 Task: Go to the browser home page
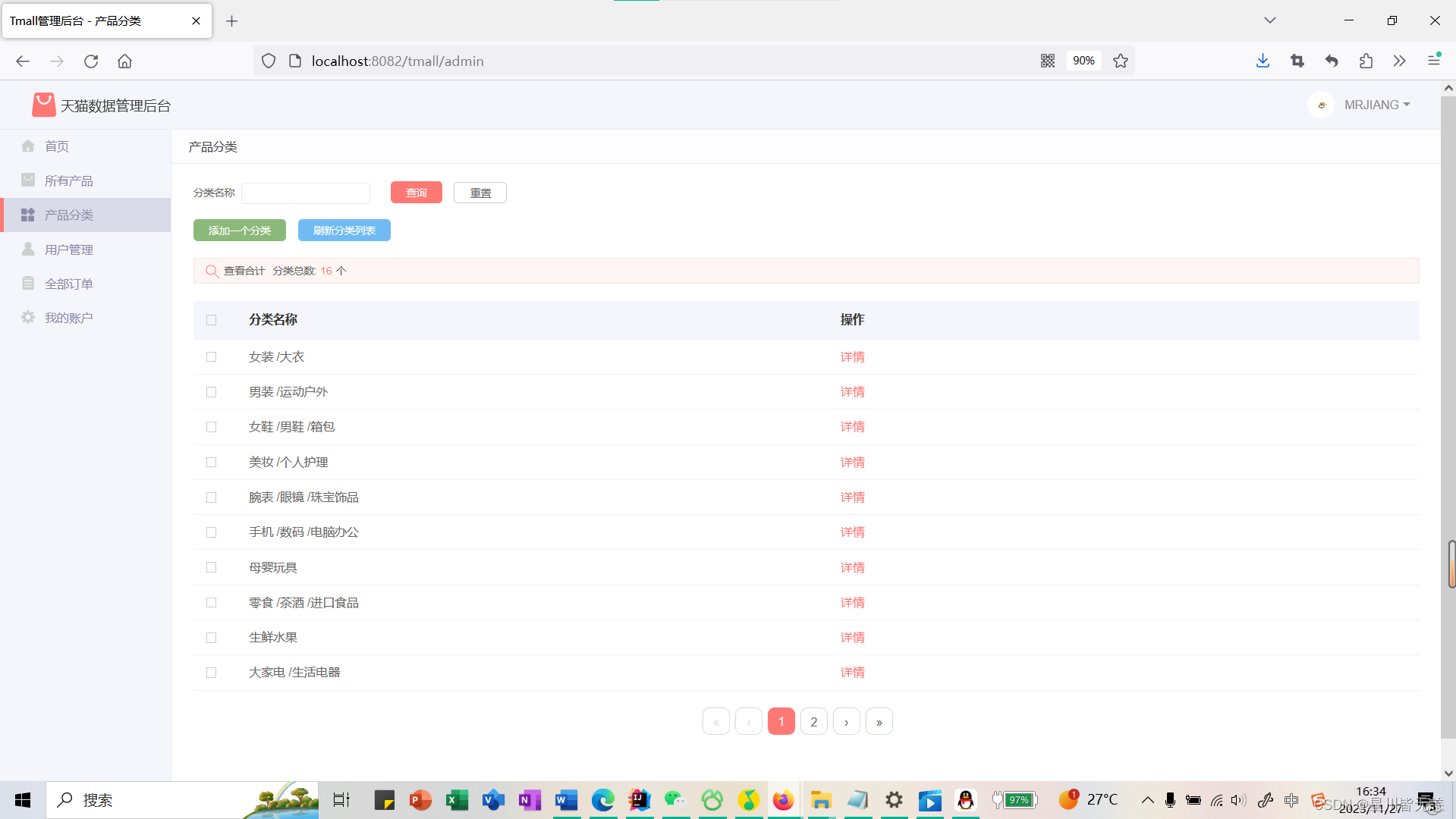point(125,61)
